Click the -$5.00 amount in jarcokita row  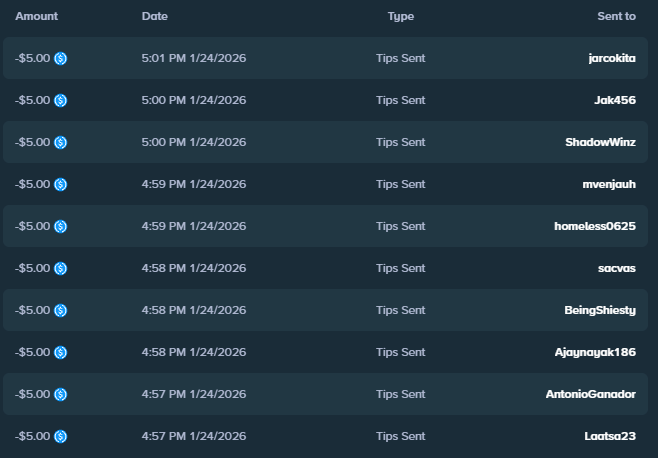point(32,58)
